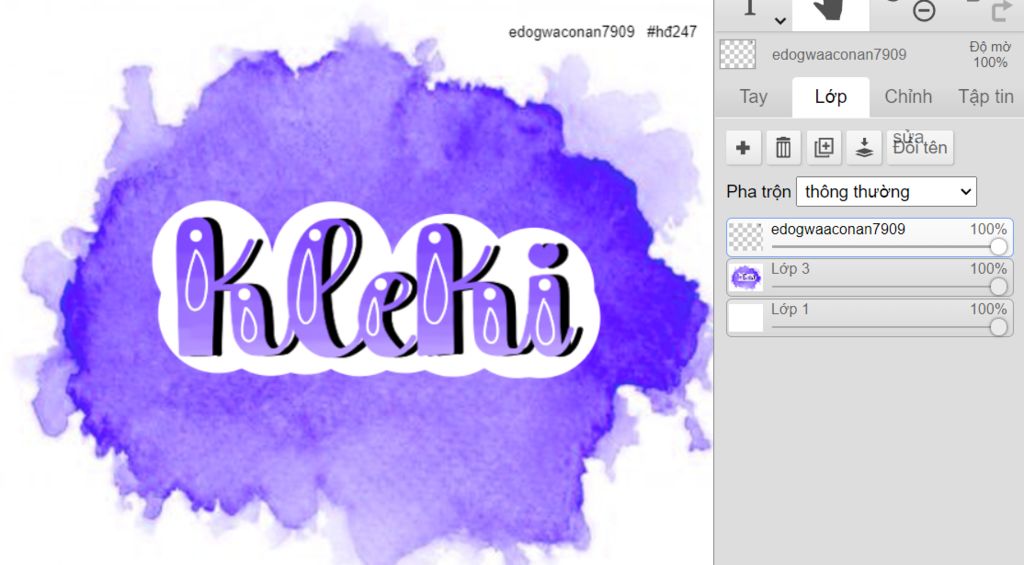
Task: Click current layer name edogwaaconan7909 above tabs
Action: 839,55
